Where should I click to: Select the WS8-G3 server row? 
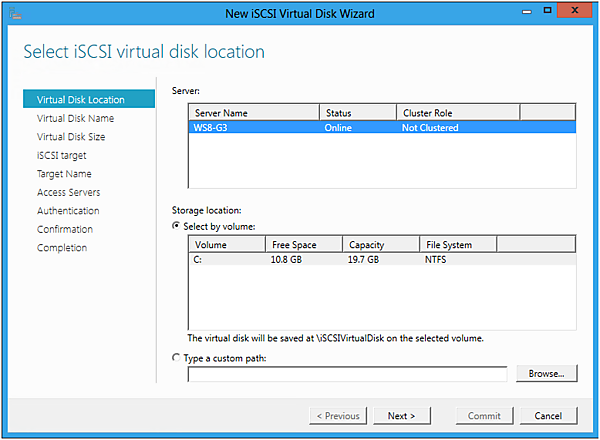(382, 128)
